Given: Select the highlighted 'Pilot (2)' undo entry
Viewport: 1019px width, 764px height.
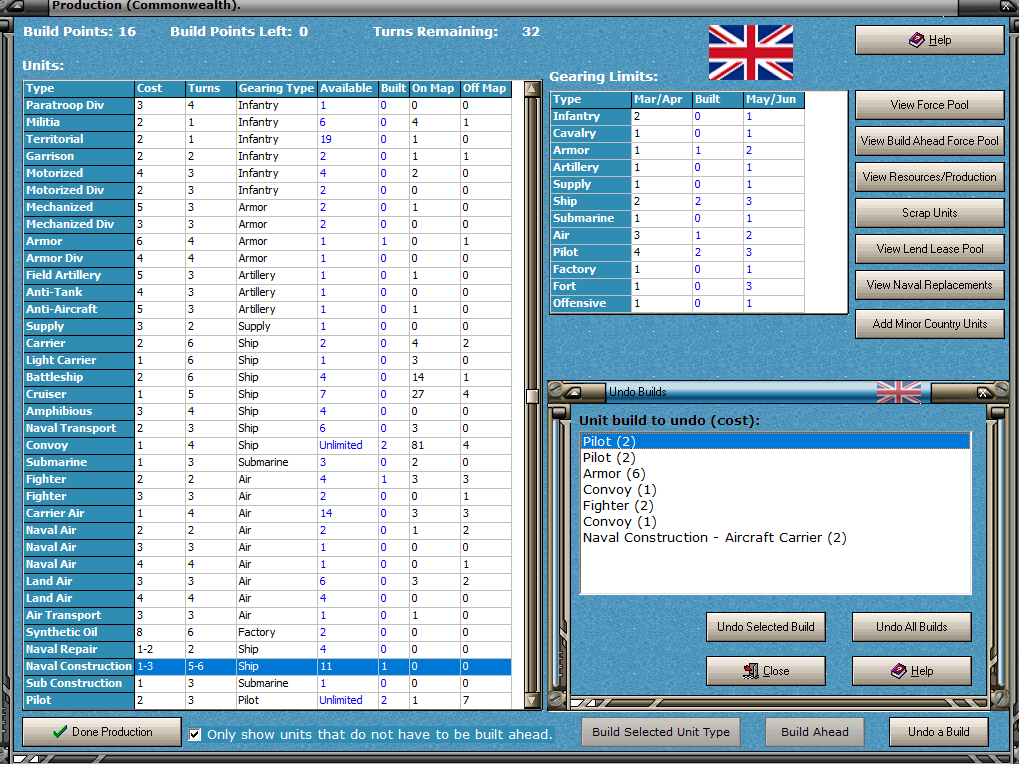Looking at the screenshot, I should tap(775, 442).
